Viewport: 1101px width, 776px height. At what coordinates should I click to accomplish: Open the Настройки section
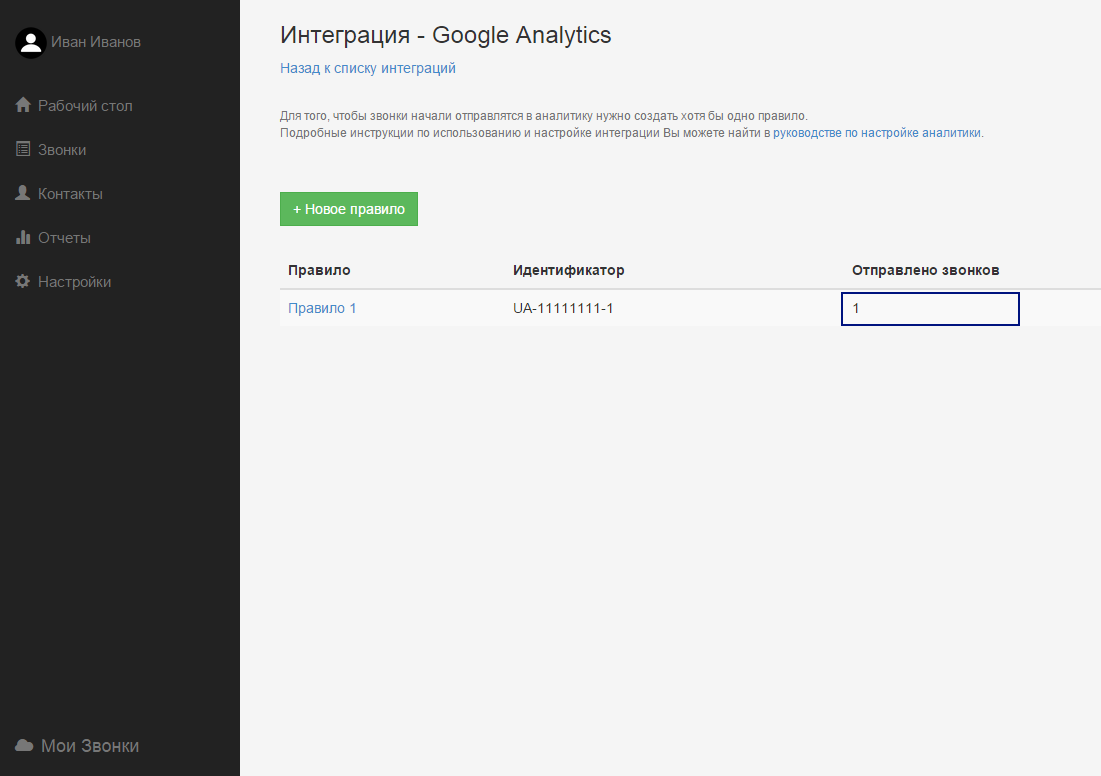[74, 282]
